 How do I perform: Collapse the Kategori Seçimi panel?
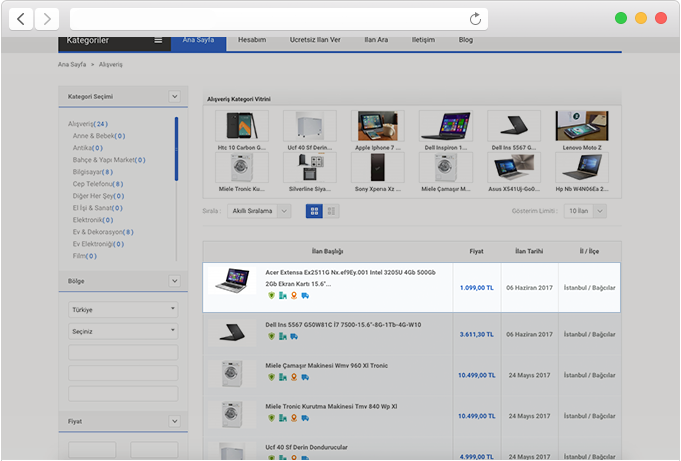(x=174, y=96)
